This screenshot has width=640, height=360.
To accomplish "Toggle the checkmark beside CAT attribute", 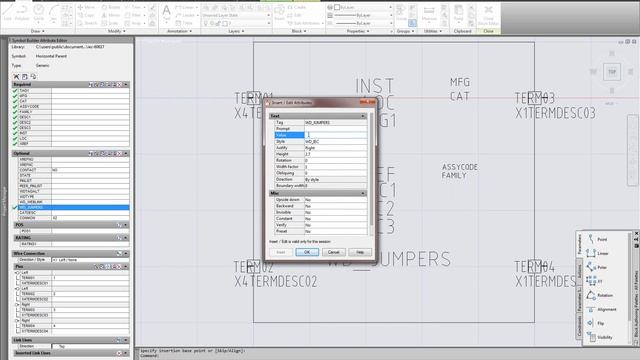I will (x=15, y=101).
